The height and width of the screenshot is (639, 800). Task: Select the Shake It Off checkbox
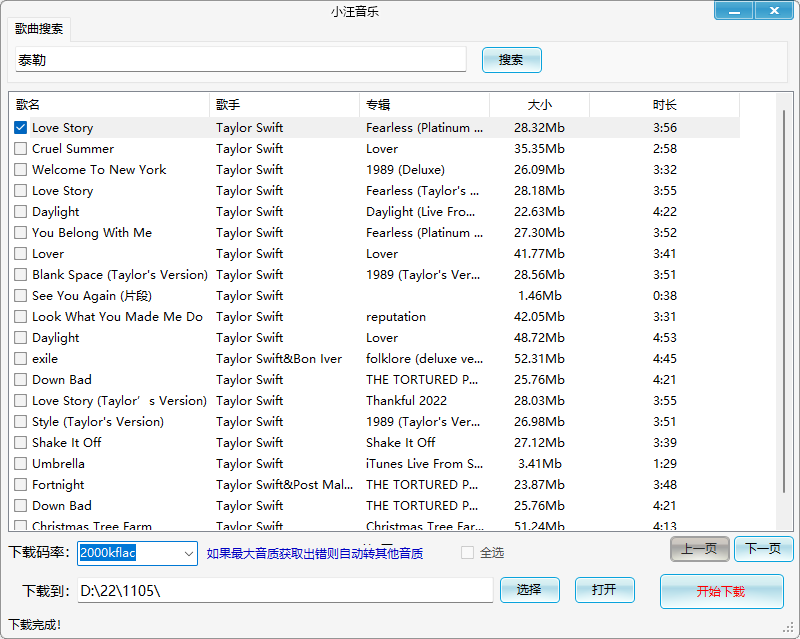tap(20, 443)
